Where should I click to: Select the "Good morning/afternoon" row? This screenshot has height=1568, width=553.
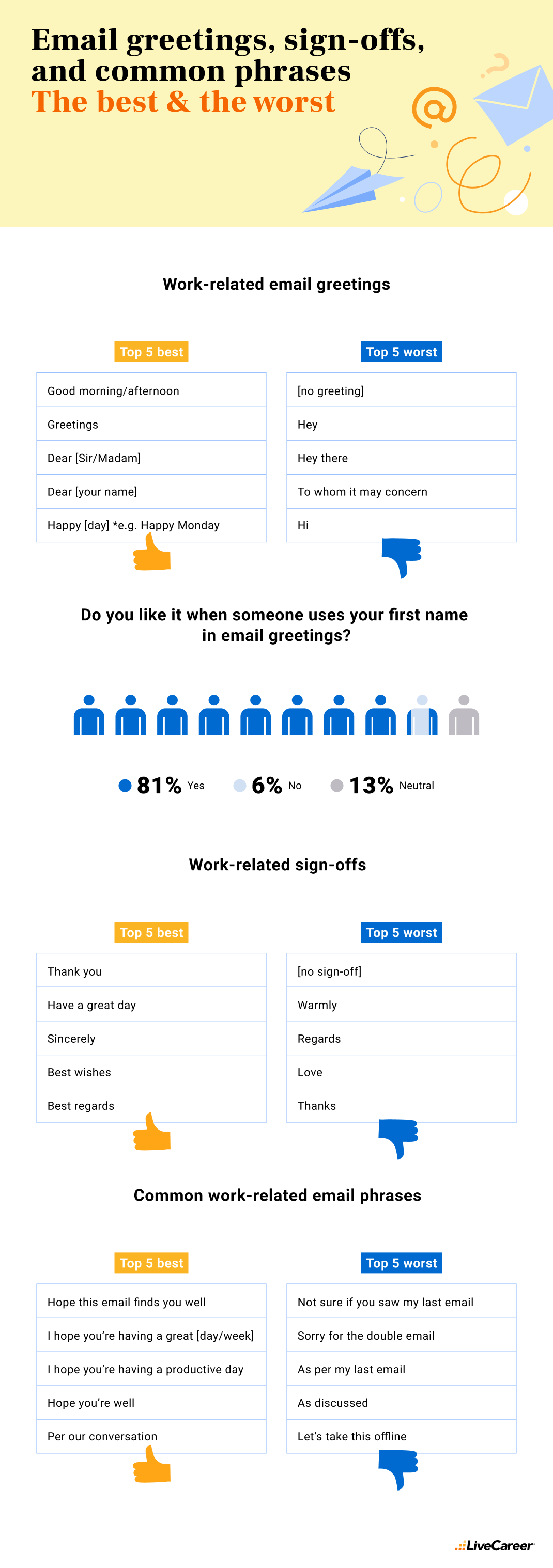pyautogui.click(x=151, y=390)
